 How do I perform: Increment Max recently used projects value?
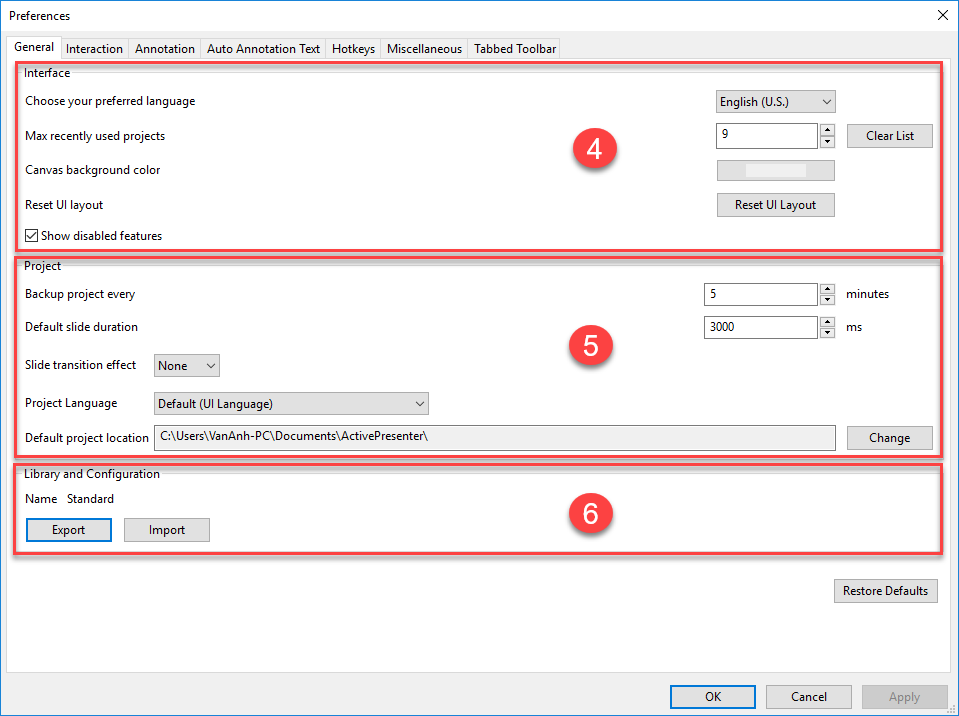click(x=827, y=131)
